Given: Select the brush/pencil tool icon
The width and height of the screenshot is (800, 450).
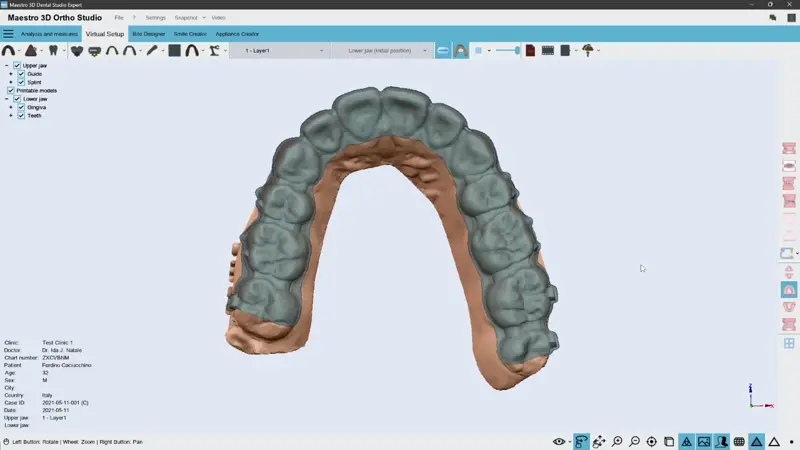Looking at the screenshot, I should (152, 51).
